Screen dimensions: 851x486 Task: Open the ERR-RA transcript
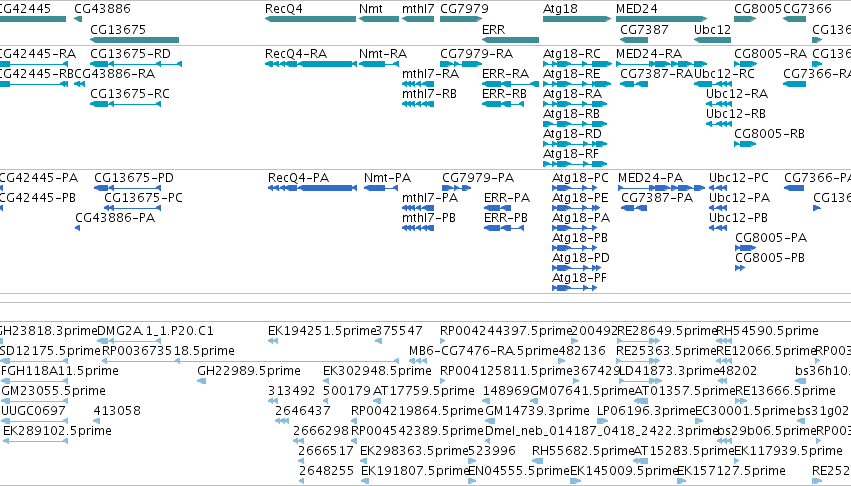(510, 84)
